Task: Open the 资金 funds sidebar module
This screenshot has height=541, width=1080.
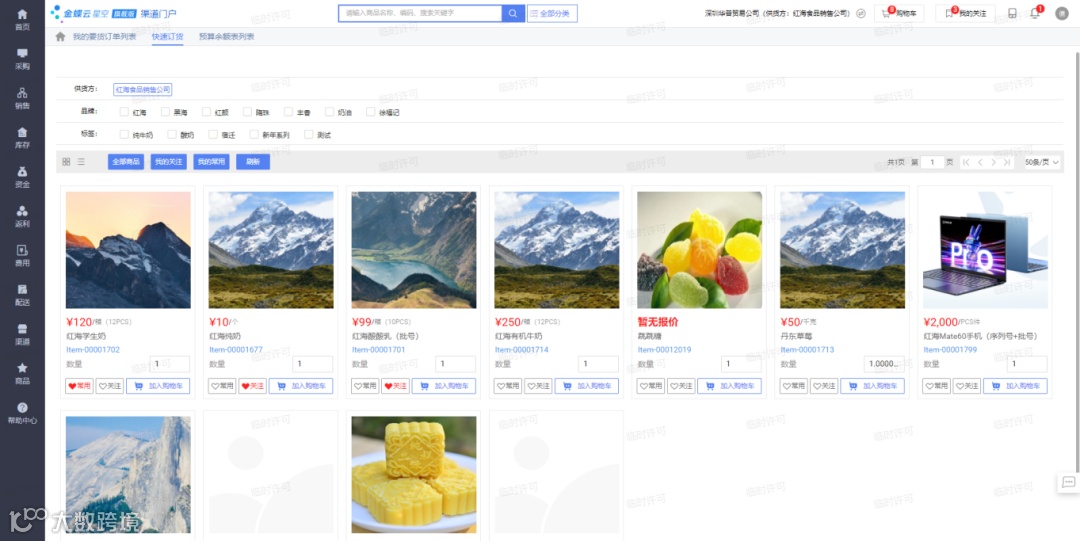Action: [x=22, y=177]
